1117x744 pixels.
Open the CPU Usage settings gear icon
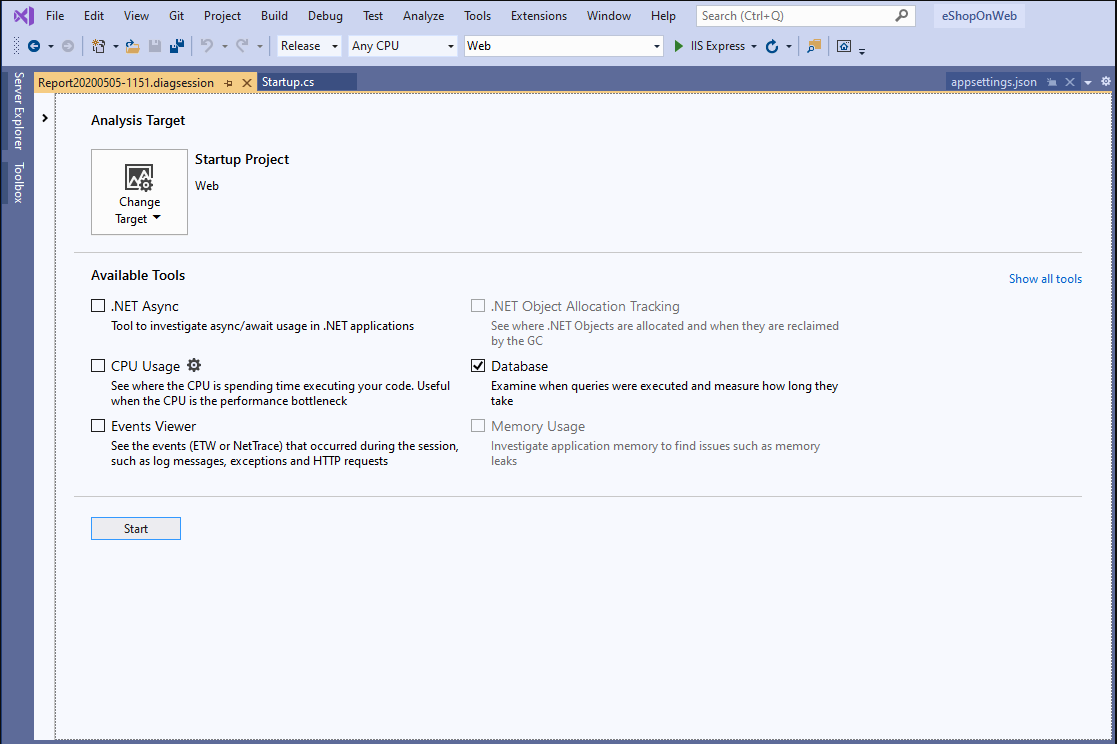[x=194, y=365]
